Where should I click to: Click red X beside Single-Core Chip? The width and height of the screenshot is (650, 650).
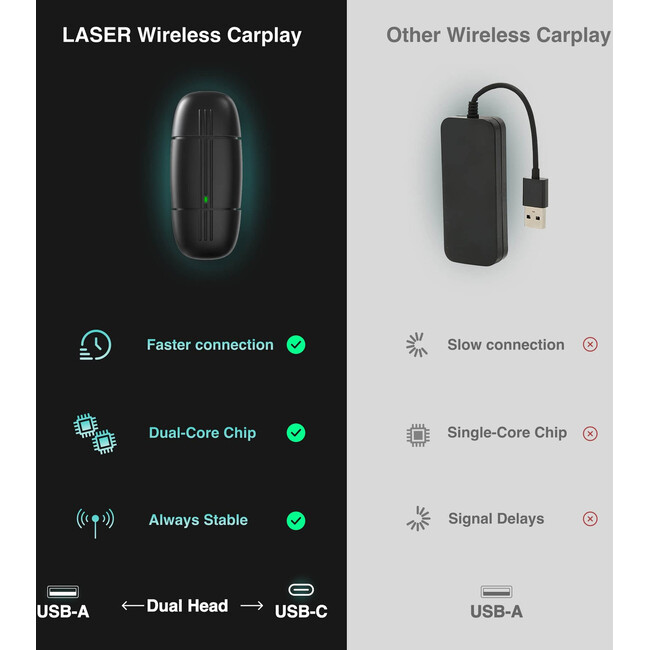[590, 434]
